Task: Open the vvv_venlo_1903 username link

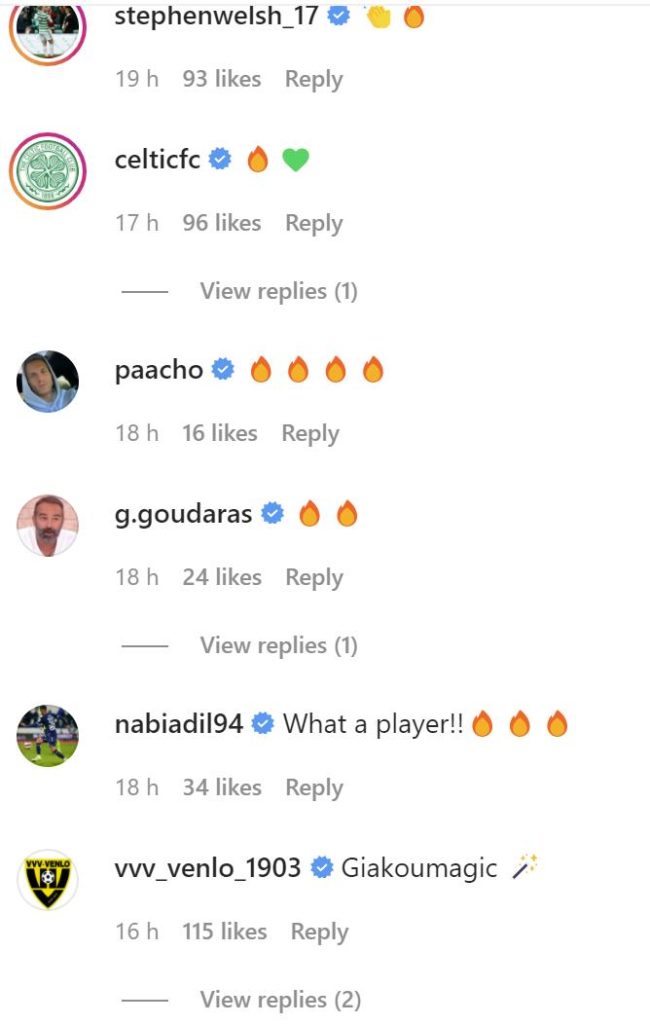Action: point(208,868)
